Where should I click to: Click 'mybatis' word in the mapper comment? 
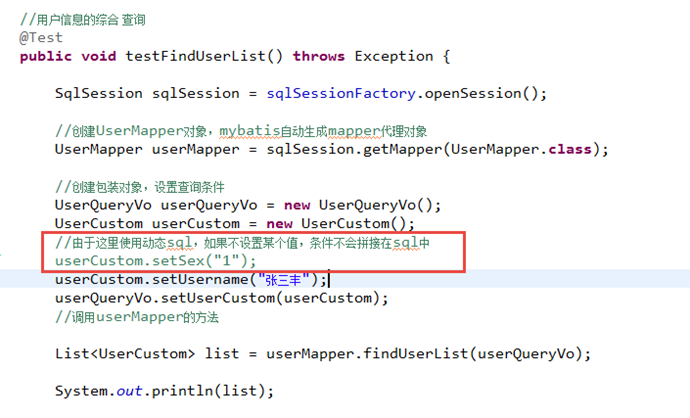250,132
